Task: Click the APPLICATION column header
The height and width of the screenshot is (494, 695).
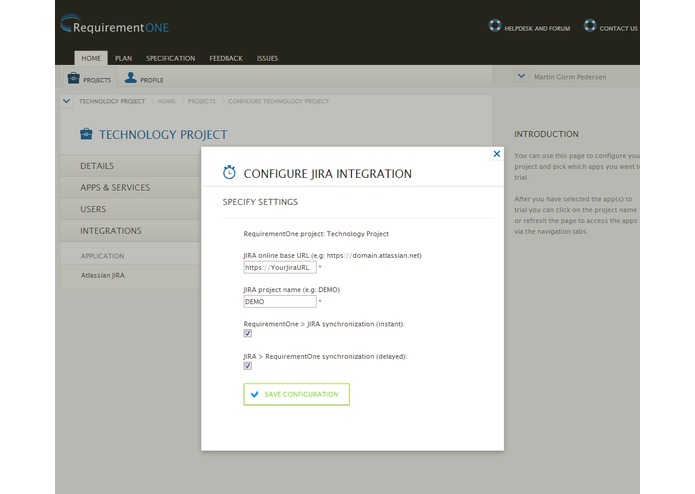Action: (102, 256)
